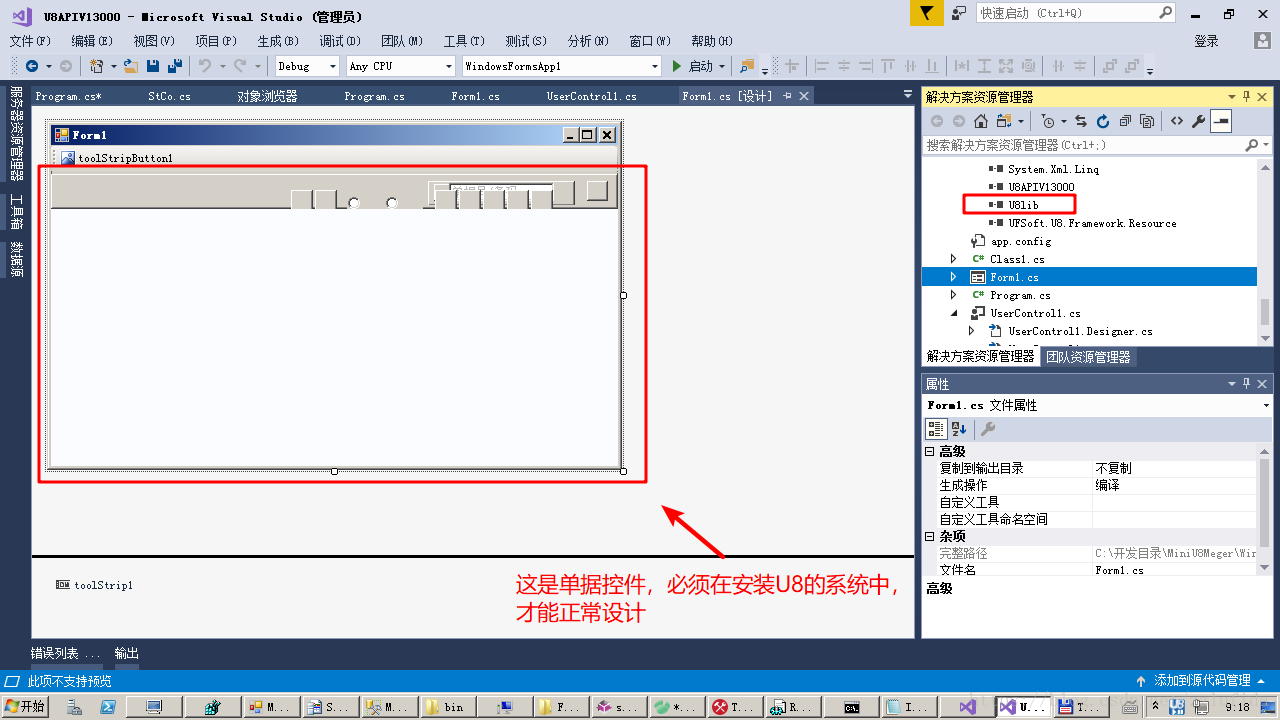This screenshot has width=1280, height=720.
Task: Click the Home icon in Solution Explorer
Action: tap(981, 121)
